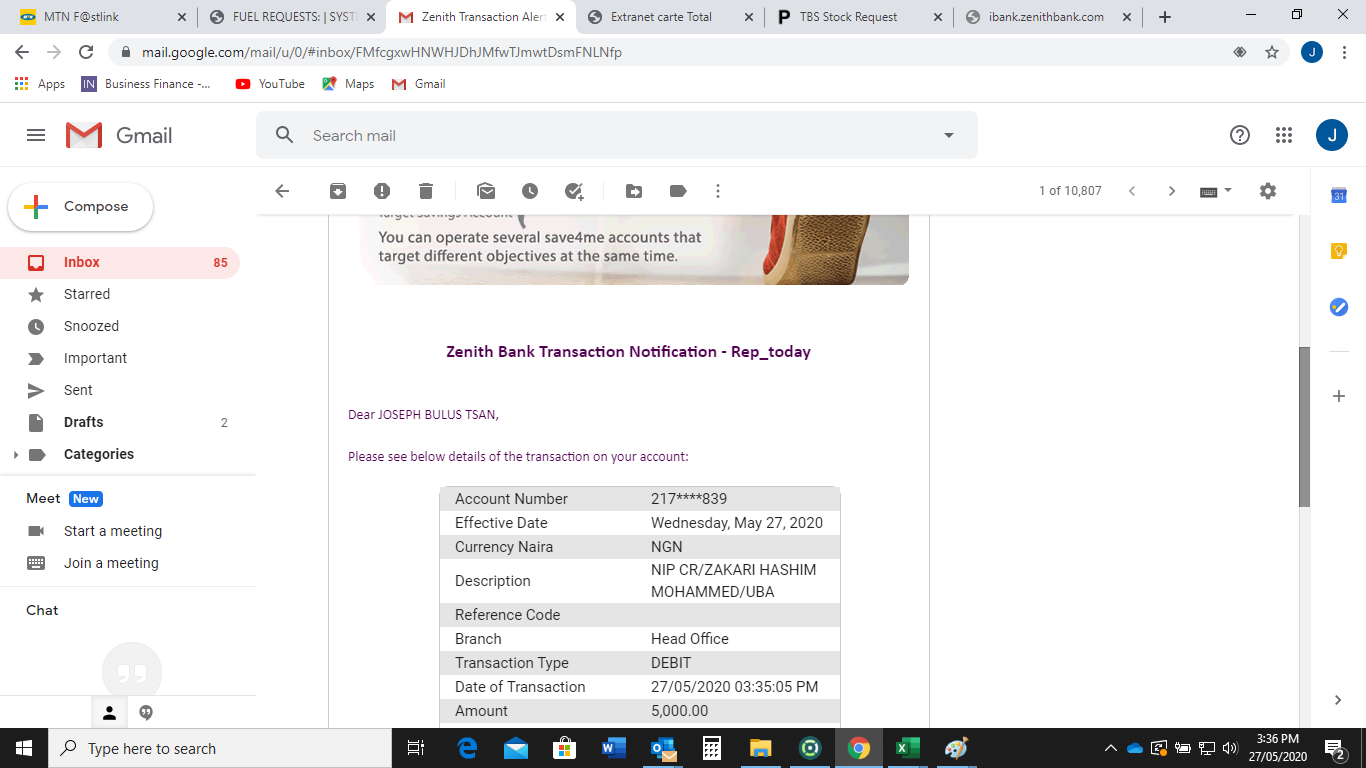Viewport: 1366px width, 768px height.
Task: Snooze this email
Action: pyautogui.click(x=530, y=191)
